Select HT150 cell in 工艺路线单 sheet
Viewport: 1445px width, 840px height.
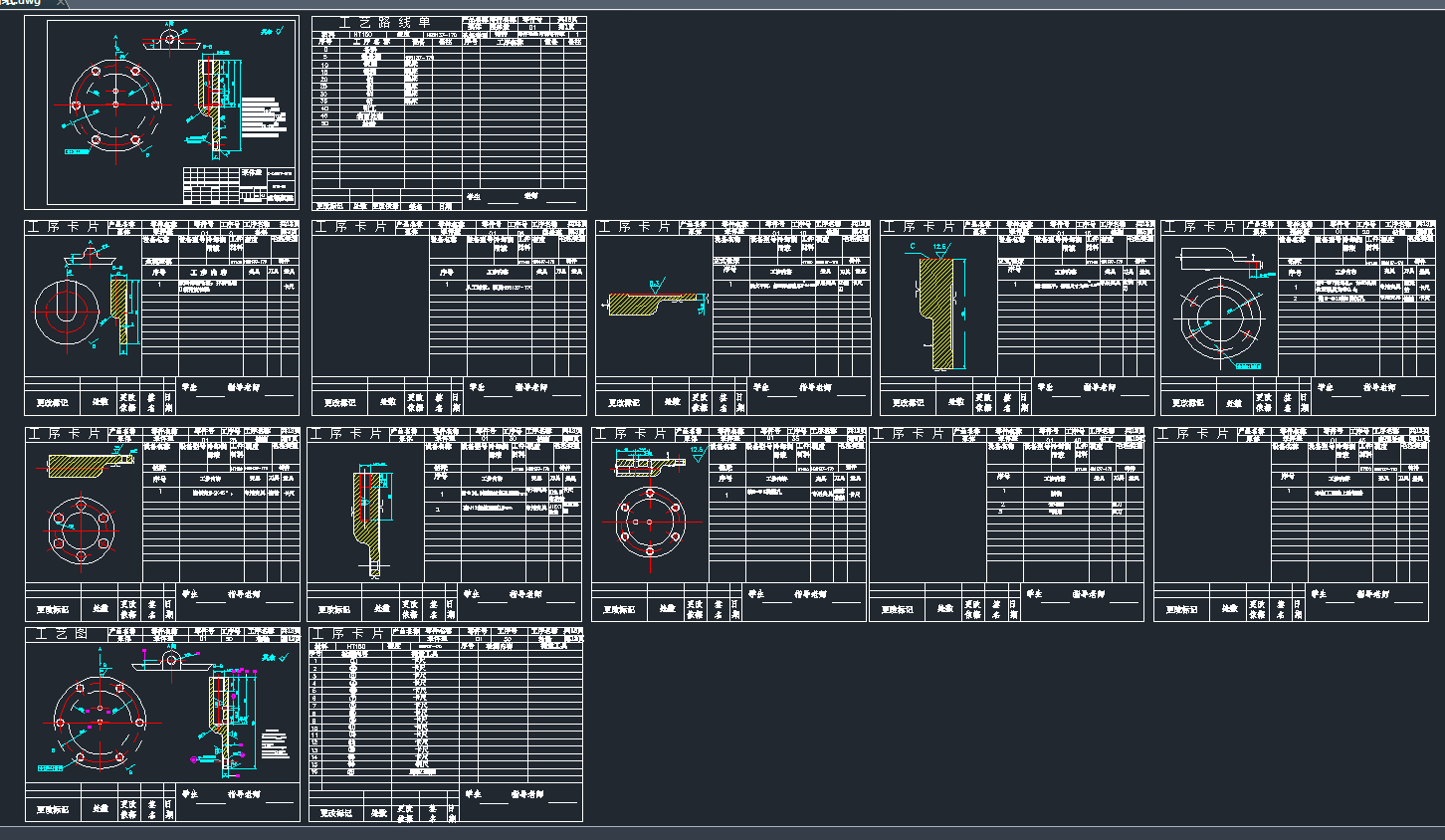click(x=364, y=35)
